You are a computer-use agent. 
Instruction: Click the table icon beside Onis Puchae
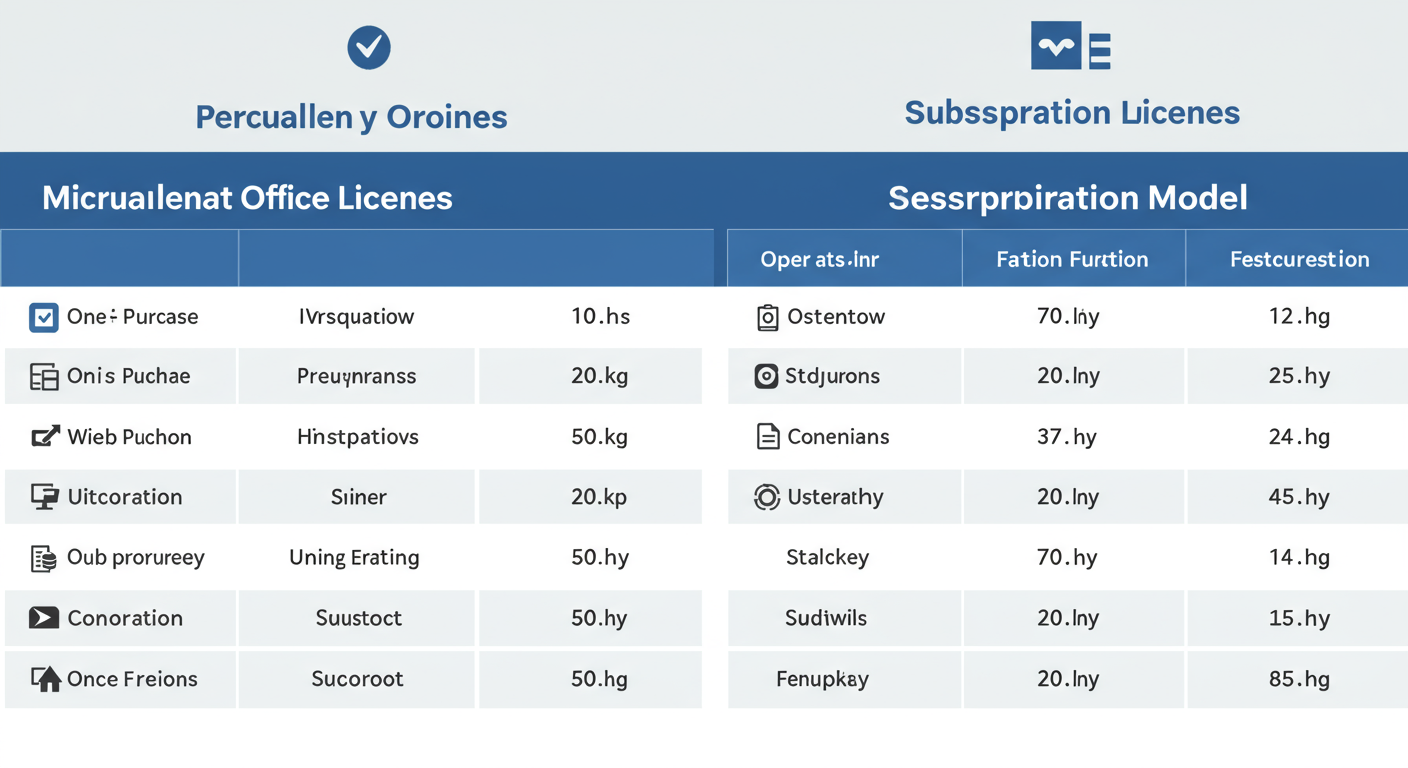[44, 377]
